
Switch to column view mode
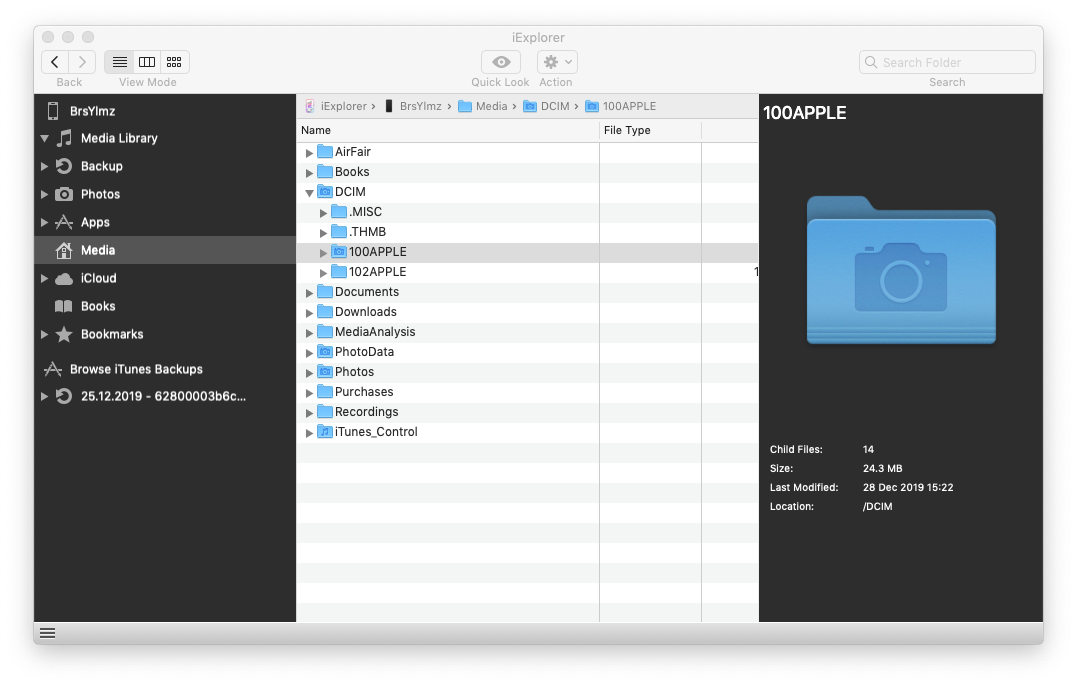click(147, 62)
